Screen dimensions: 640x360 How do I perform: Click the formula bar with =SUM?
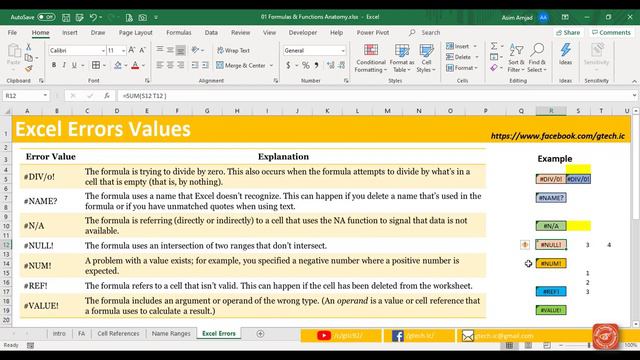[x=376, y=96]
